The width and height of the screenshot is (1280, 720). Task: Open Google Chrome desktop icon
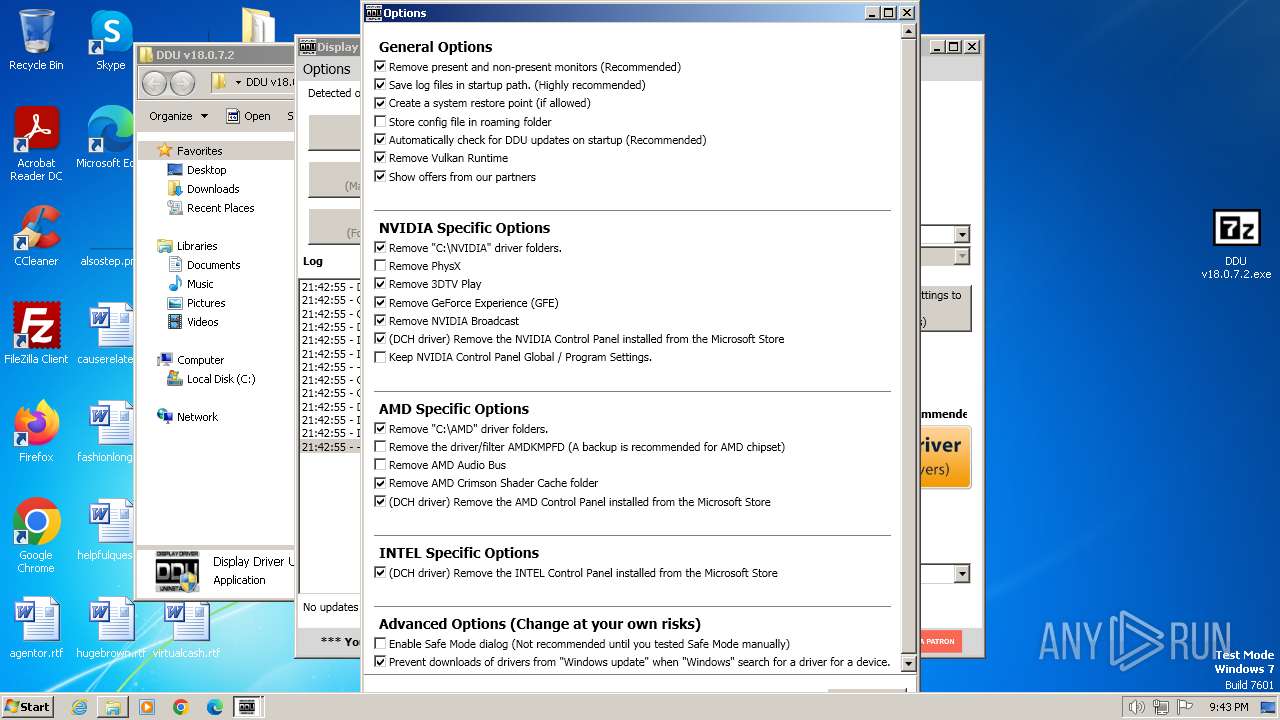point(36,536)
